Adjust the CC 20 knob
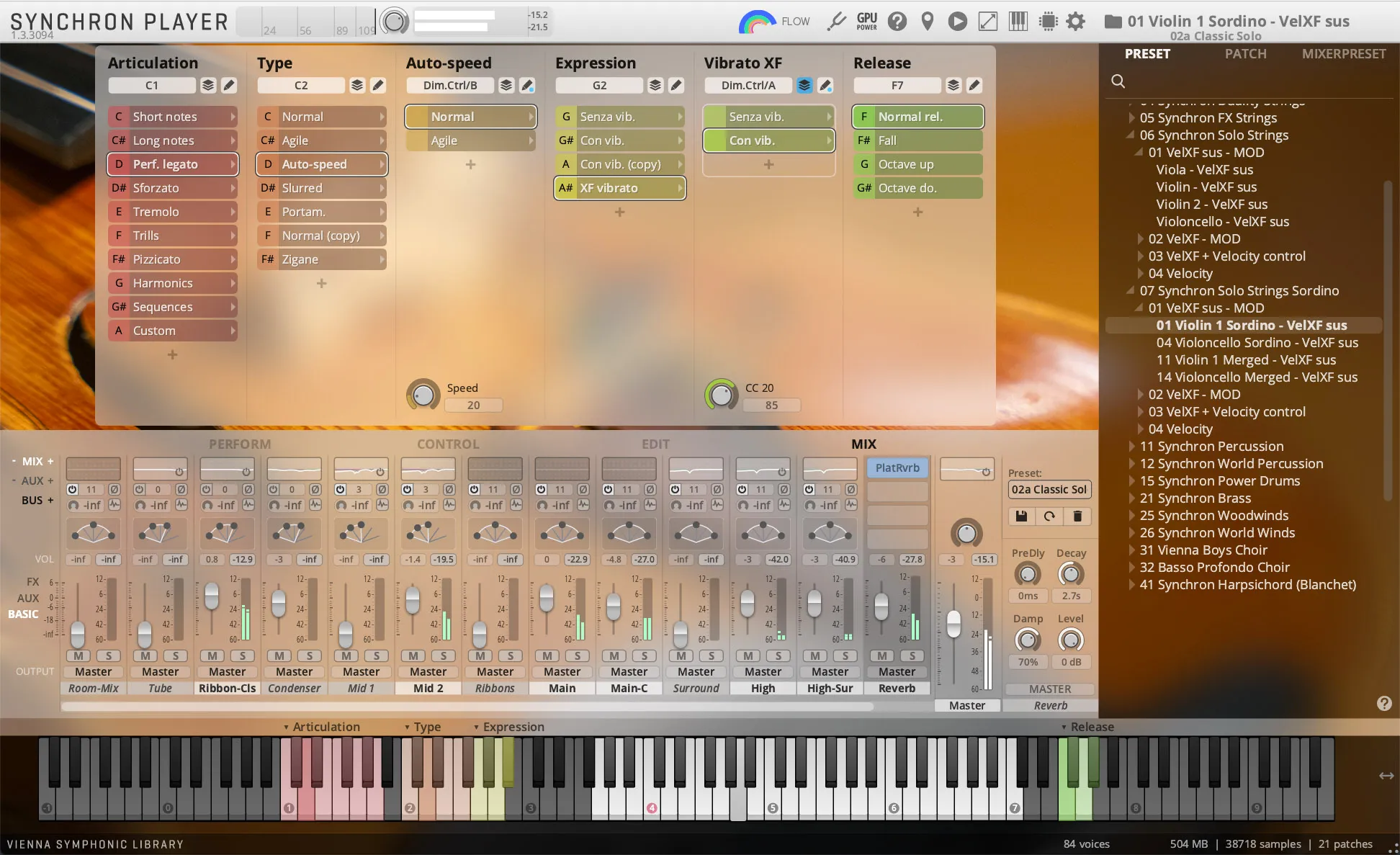Image resolution: width=1400 pixels, height=855 pixels. 722,395
